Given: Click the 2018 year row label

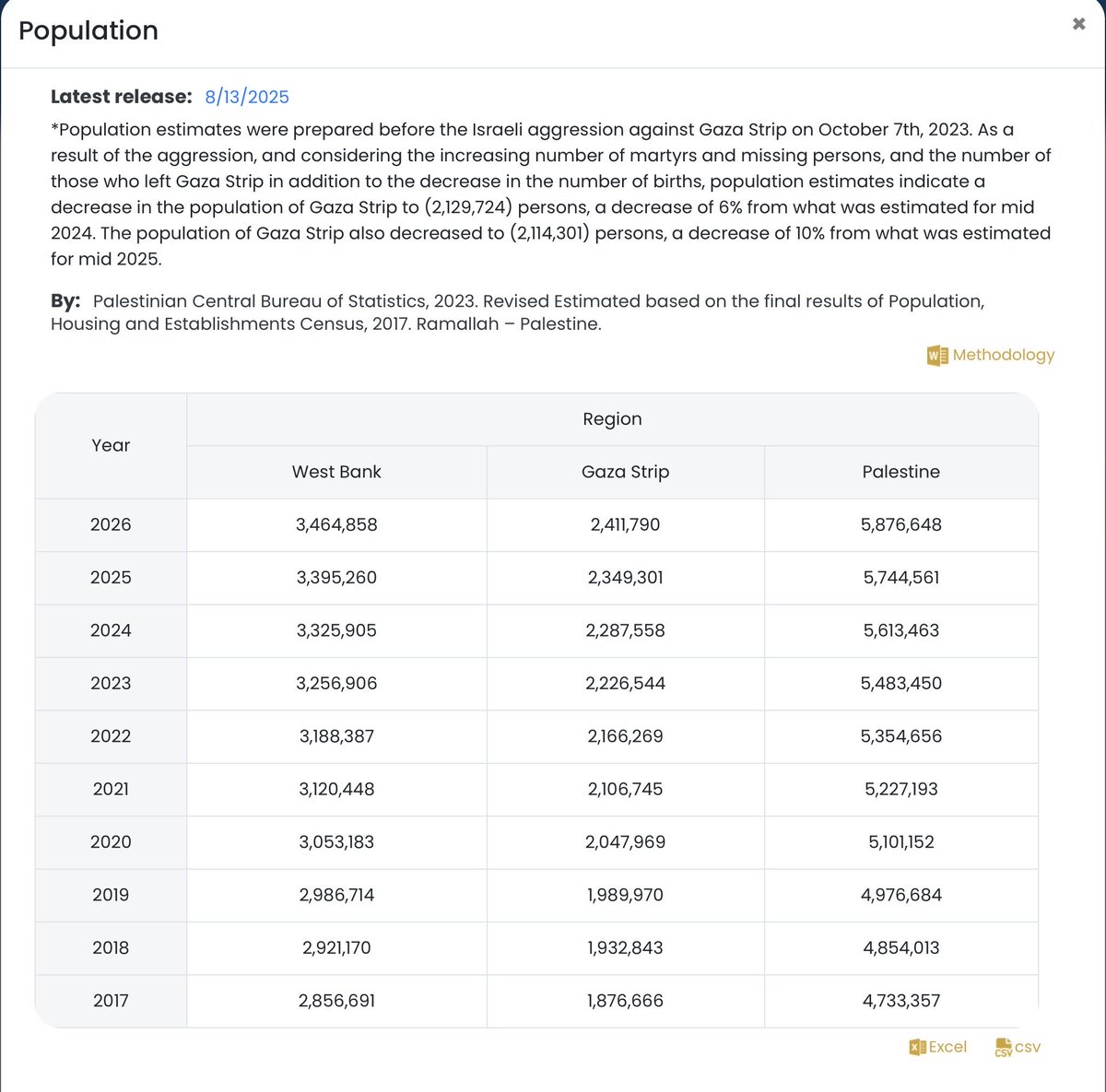Looking at the screenshot, I should tap(111, 947).
